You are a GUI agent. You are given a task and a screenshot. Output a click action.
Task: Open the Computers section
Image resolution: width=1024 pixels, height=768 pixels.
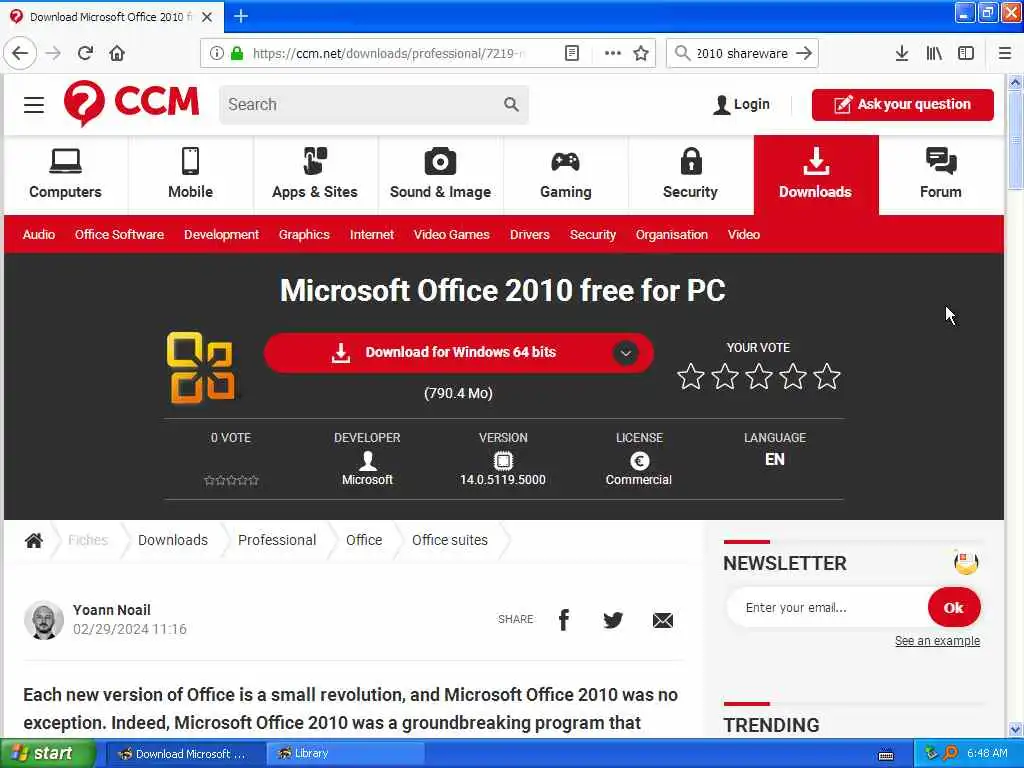click(x=65, y=174)
